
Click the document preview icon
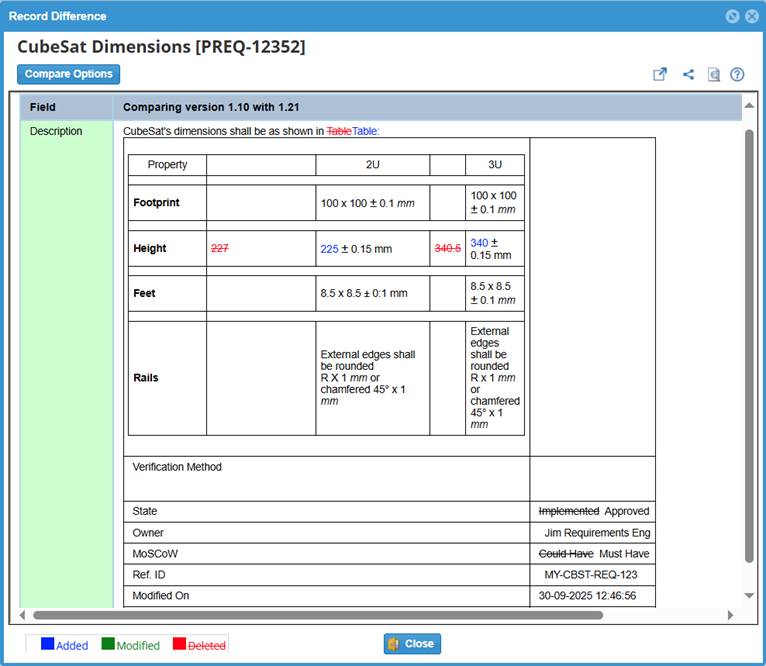714,74
